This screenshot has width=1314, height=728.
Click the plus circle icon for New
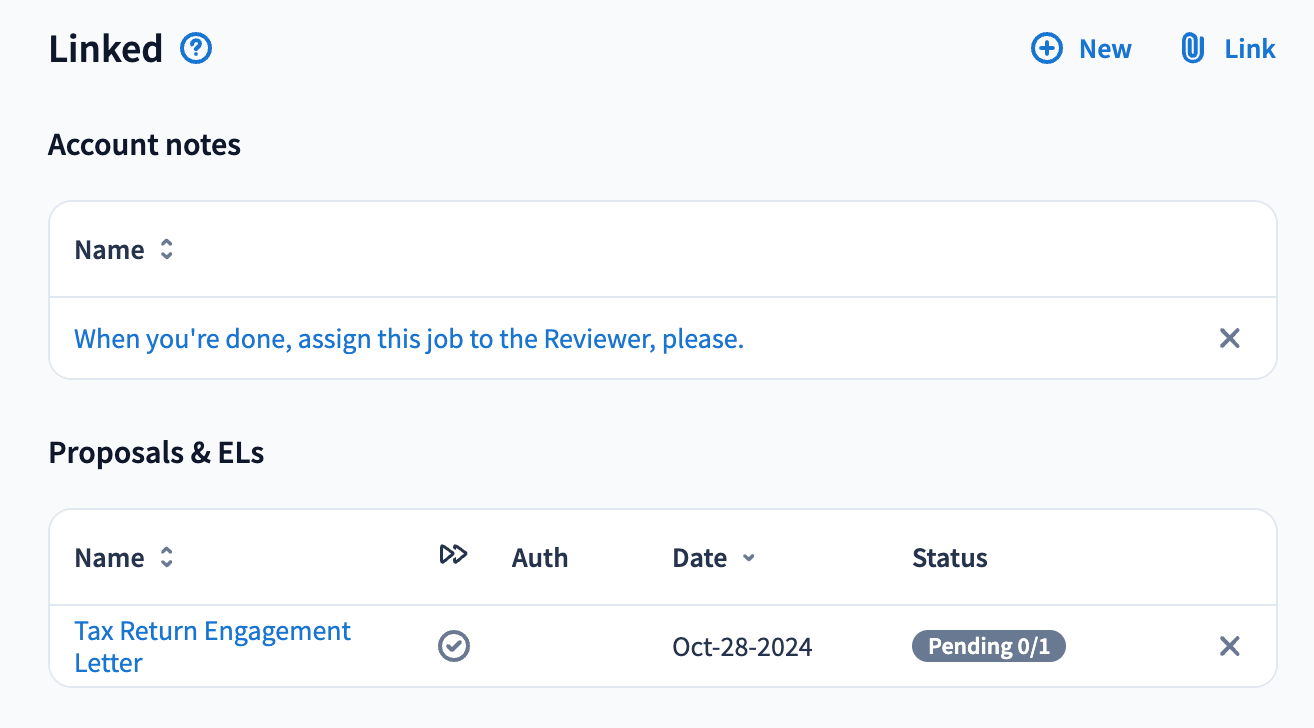tap(1046, 49)
